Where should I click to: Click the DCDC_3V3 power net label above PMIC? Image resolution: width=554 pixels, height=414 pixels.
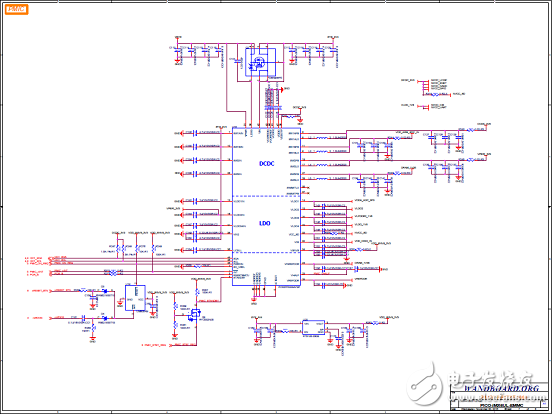(x=300, y=107)
